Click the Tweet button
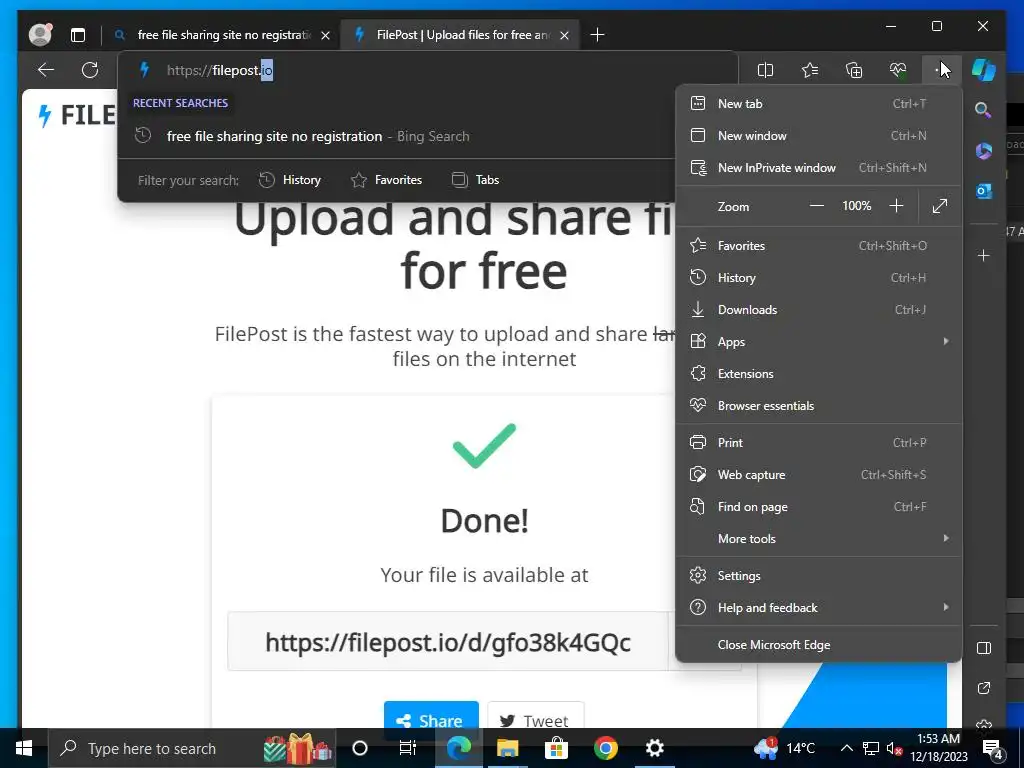 click(x=536, y=715)
